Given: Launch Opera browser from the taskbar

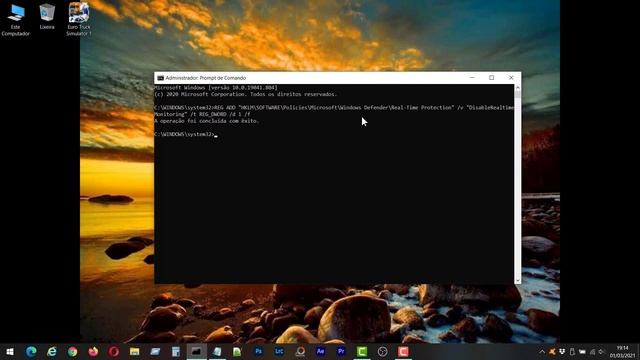Looking at the screenshot, I should 114,351.
